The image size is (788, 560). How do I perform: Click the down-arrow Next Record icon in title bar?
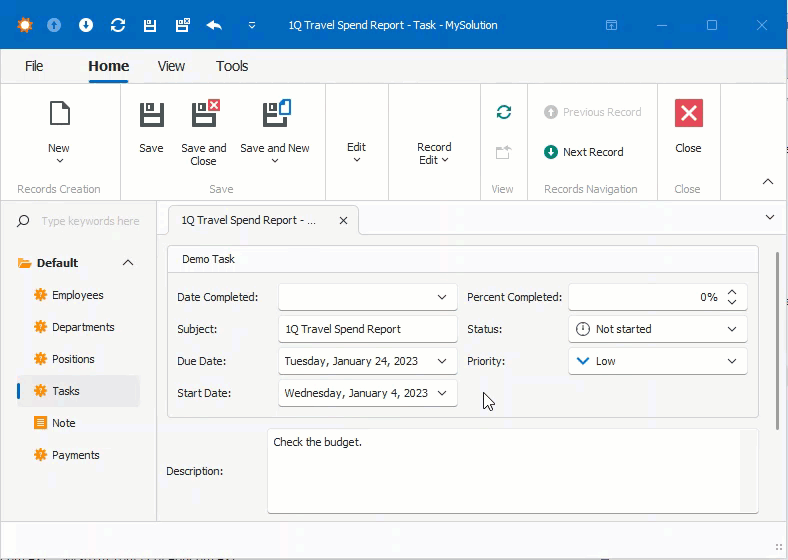[x=86, y=25]
